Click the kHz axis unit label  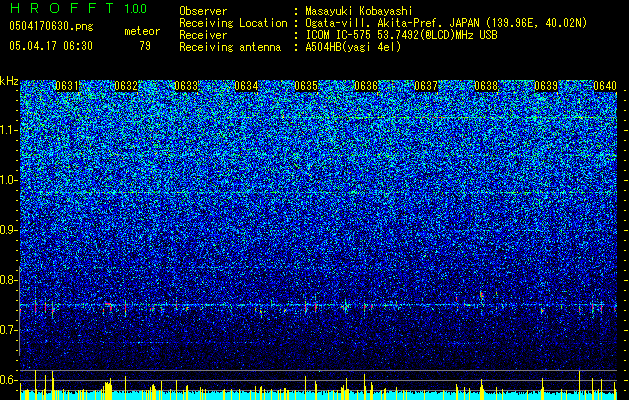9,81
